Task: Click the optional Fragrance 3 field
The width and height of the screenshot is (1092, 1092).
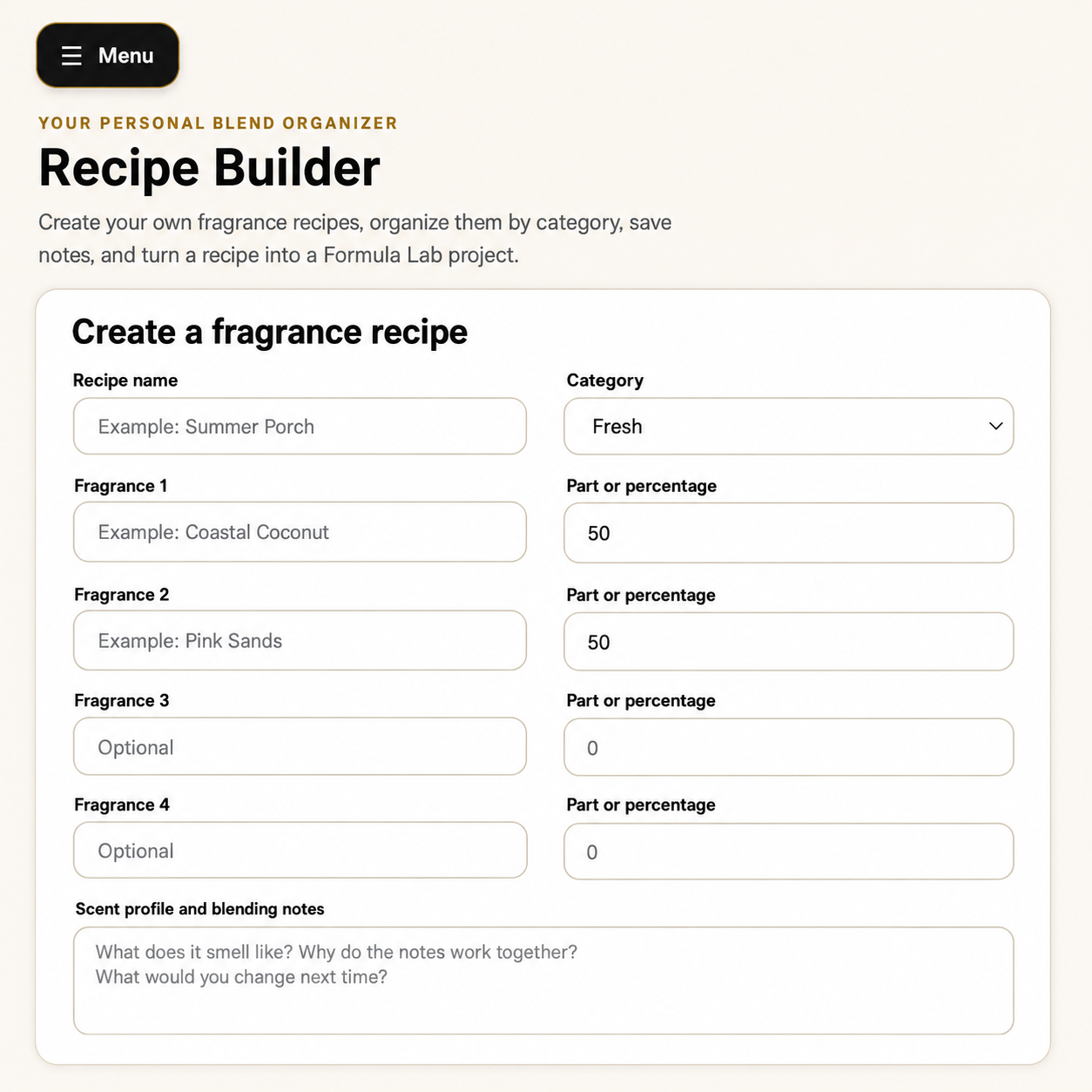Action: click(300, 747)
